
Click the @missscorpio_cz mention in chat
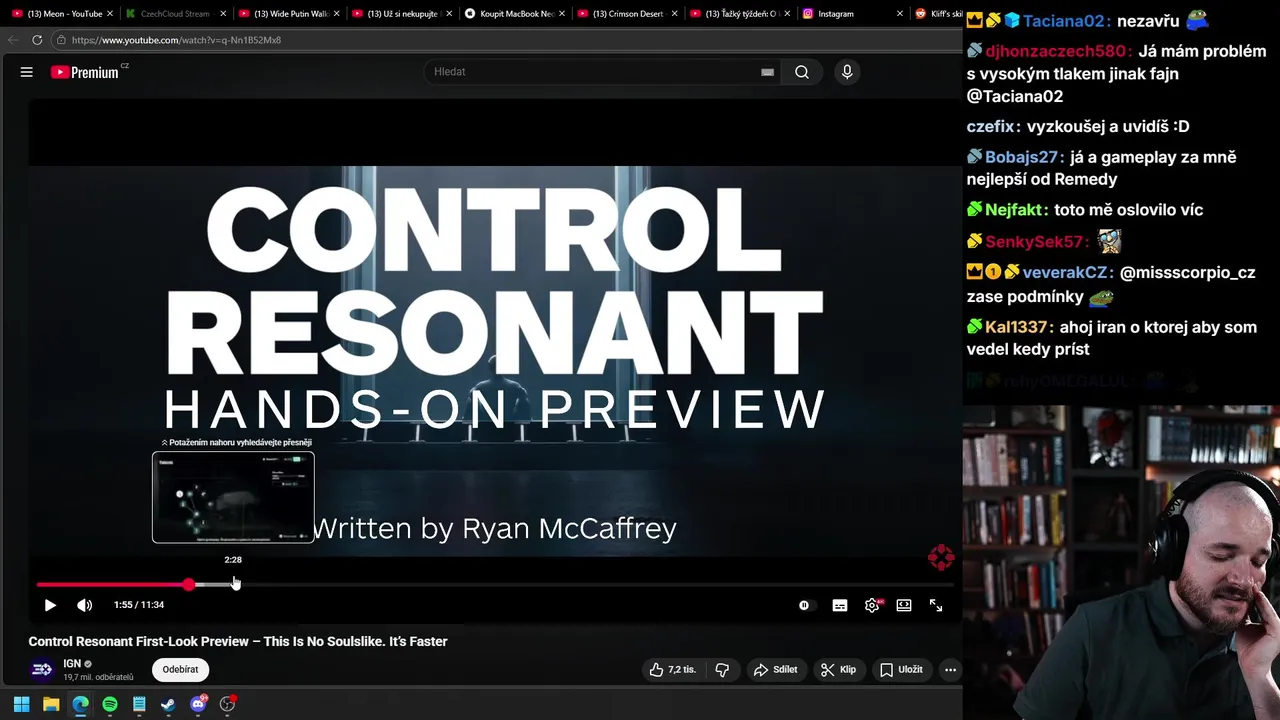(1187, 272)
